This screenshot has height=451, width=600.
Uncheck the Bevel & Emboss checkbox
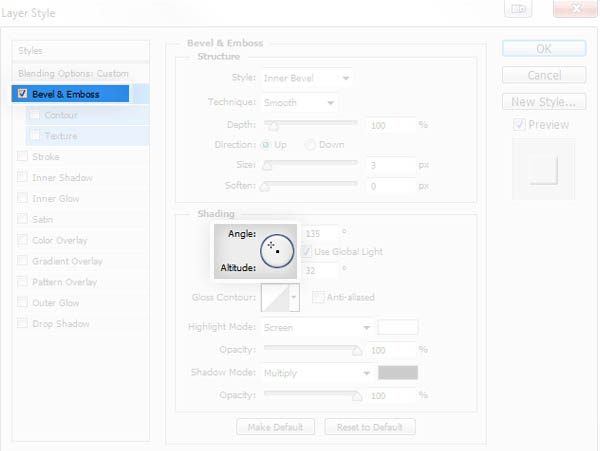[22, 94]
